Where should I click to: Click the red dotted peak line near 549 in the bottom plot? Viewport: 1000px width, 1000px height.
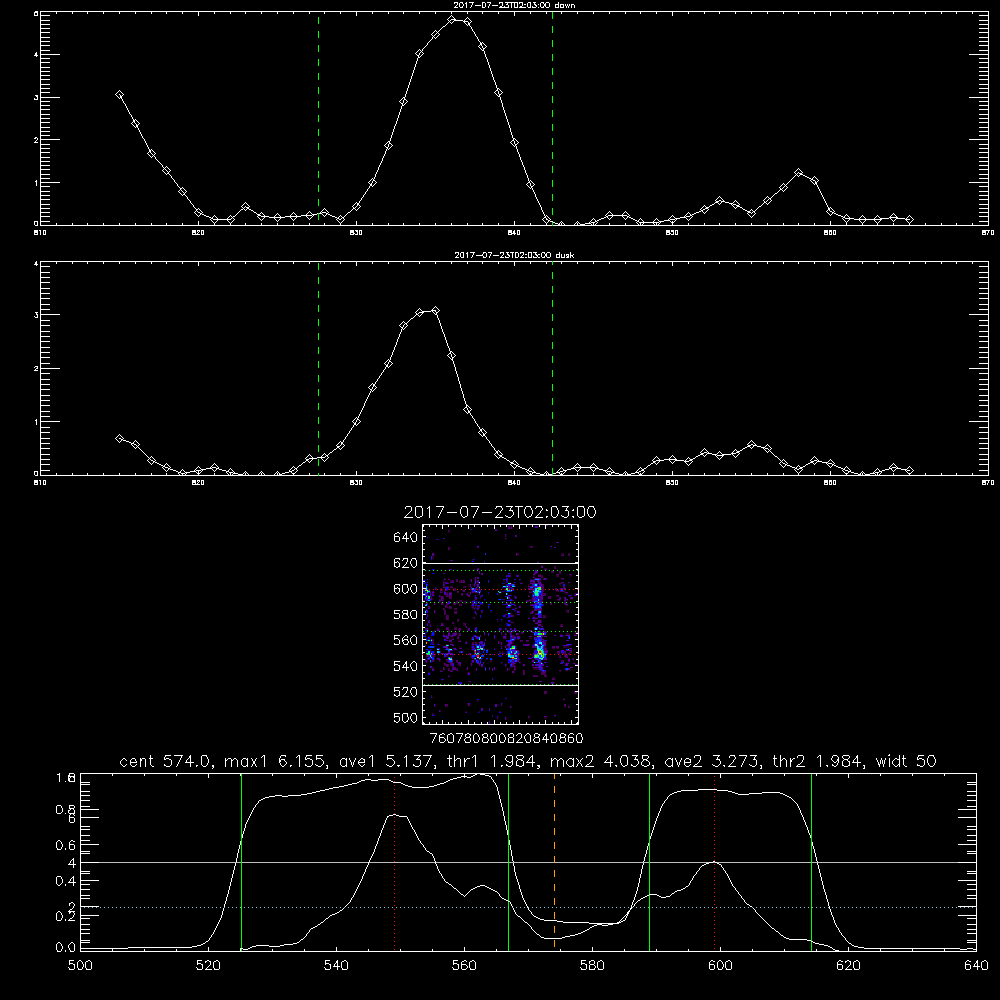click(395, 861)
